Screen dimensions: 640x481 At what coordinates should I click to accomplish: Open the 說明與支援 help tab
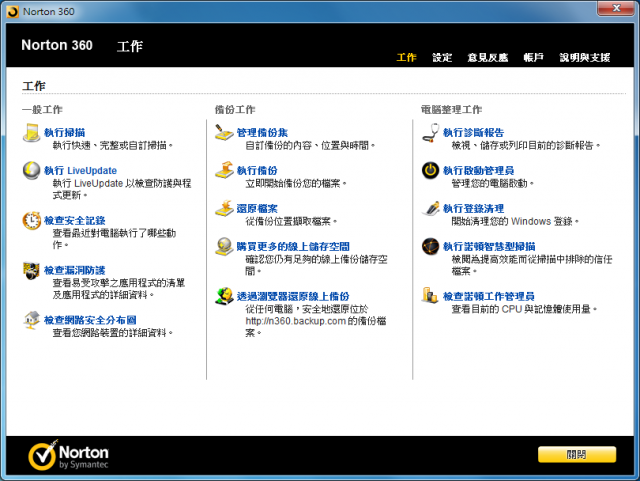point(584,58)
